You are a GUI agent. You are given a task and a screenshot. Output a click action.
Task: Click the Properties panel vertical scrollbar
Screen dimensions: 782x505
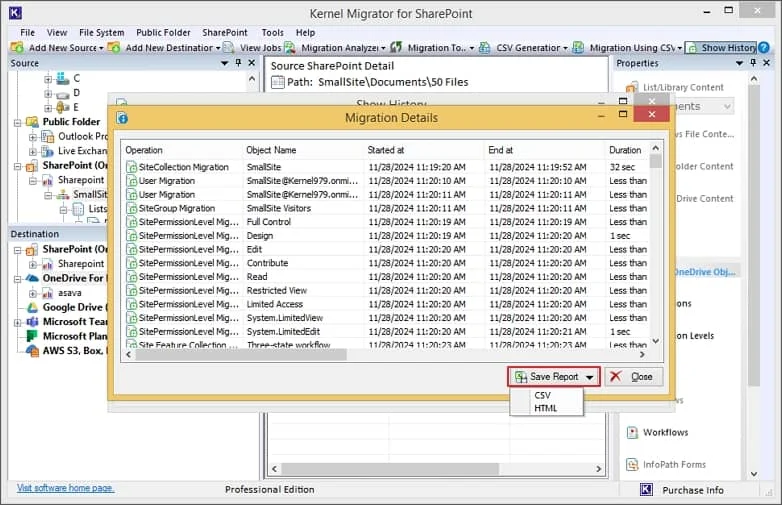(x=754, y=234)
